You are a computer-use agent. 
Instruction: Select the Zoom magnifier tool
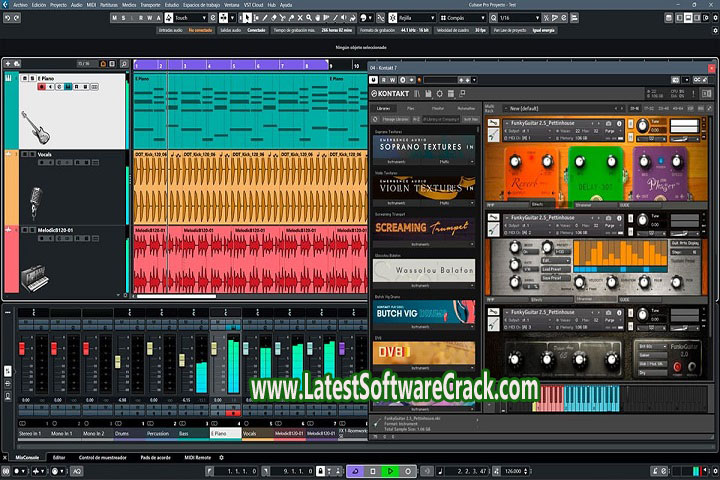click(309, 18)
